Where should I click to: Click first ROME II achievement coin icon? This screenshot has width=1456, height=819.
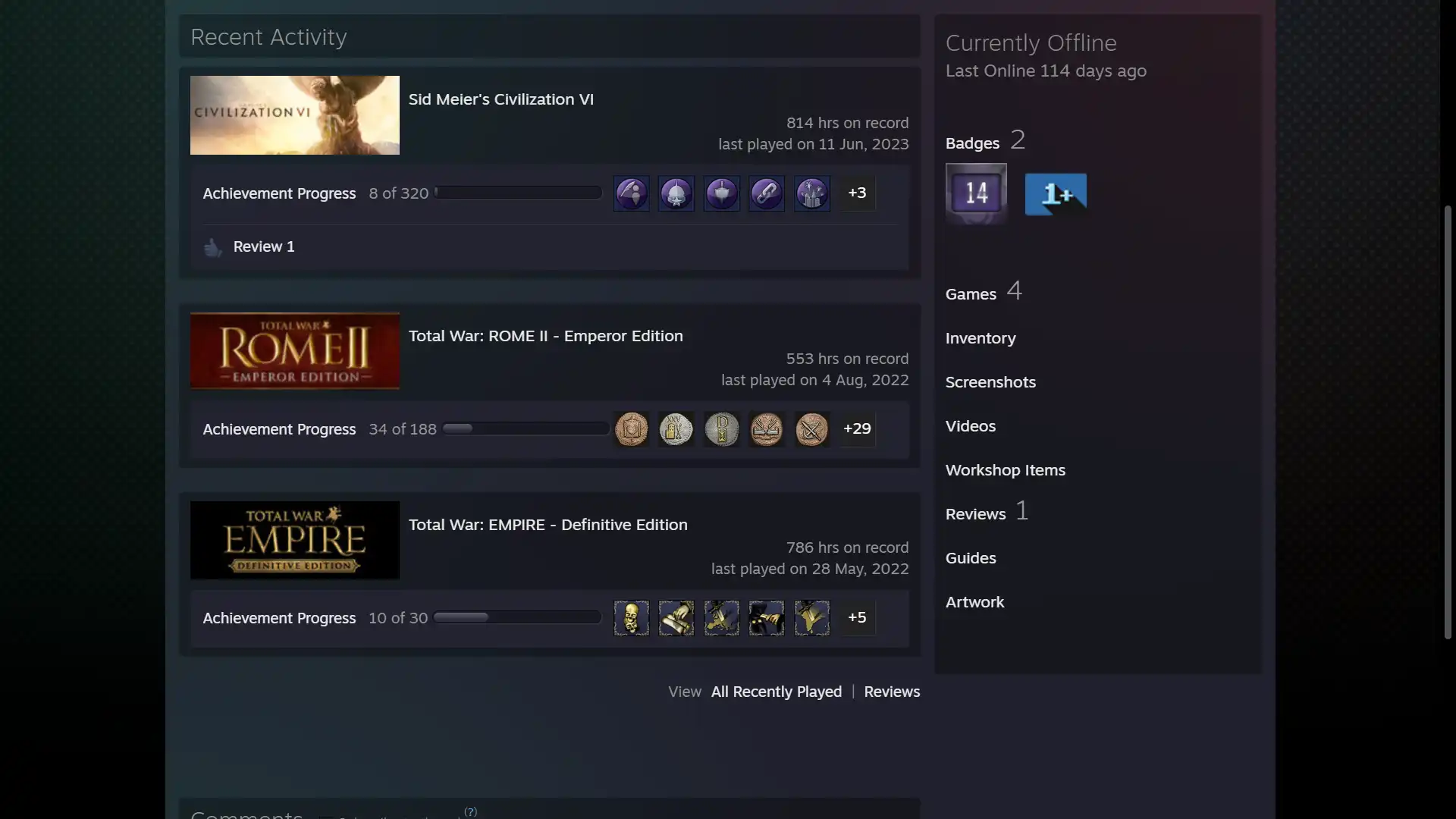pyautogui.click(x=631, y=429)
